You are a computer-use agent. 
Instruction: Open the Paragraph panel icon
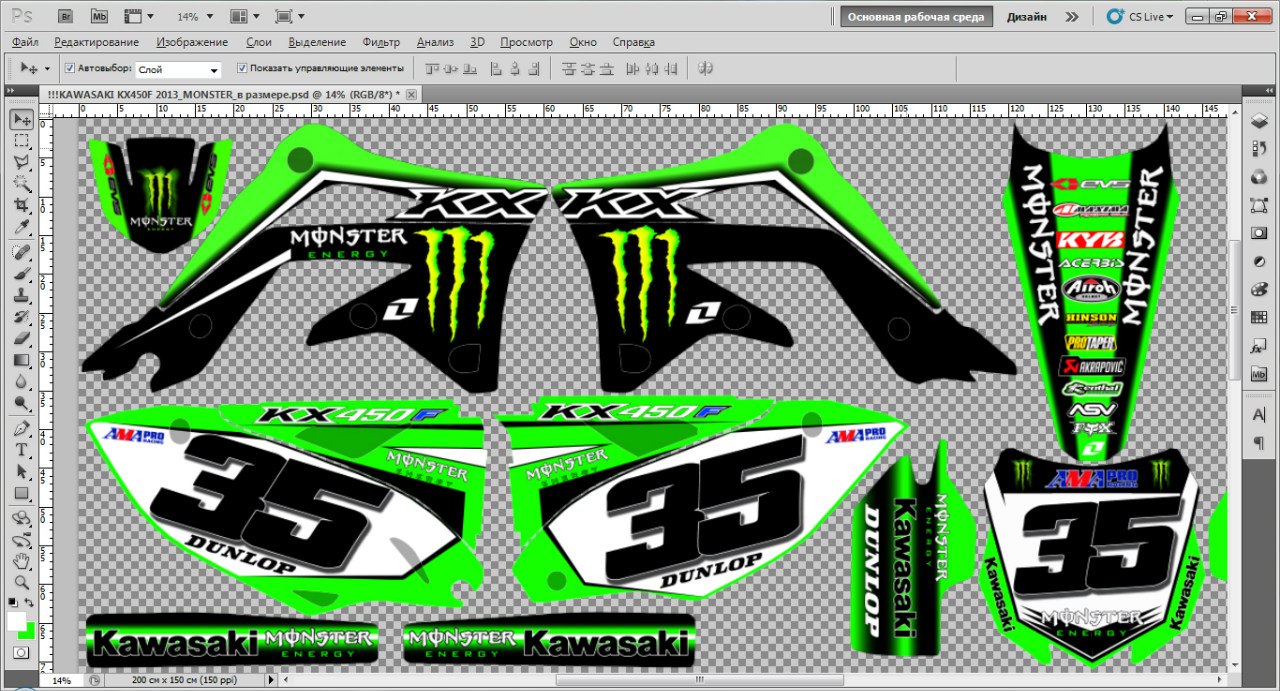[1259, 442]
